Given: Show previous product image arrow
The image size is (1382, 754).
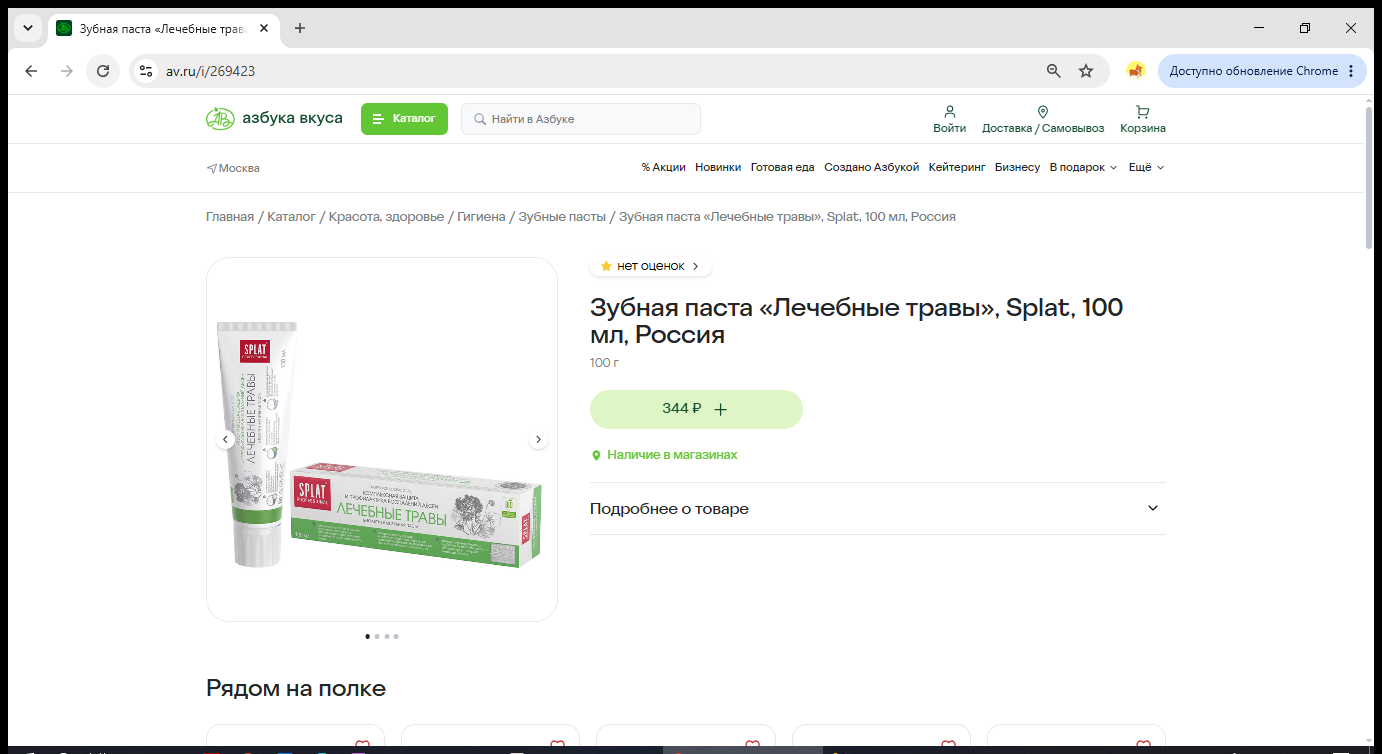Looking at the screenshot, I should tap(225, 439).
